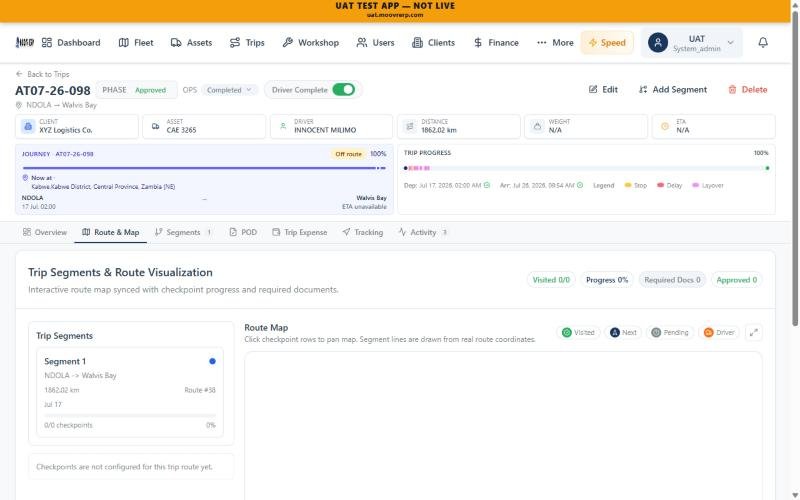Click the Driver legend icon
The image size is (800, 500).
click(x=708, y=333)
